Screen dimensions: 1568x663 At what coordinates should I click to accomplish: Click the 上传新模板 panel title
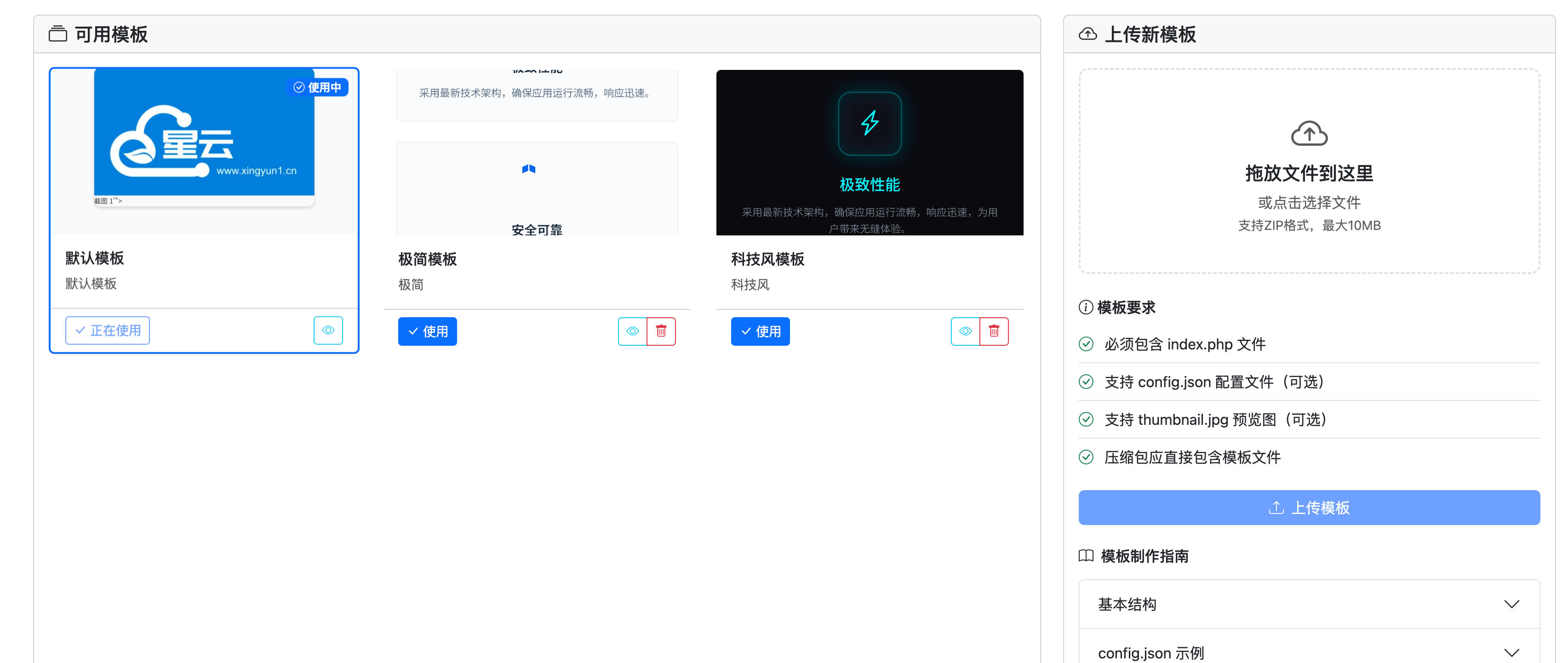point(1150,34)
